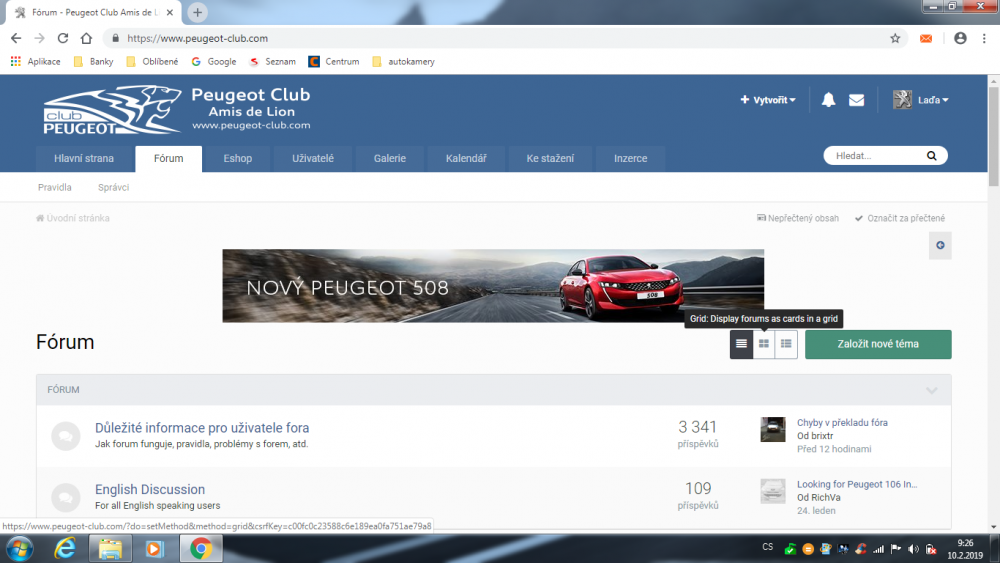Open the Google bookmark
The width and height of the screenshot is (1000, 563).
point(214,61)
